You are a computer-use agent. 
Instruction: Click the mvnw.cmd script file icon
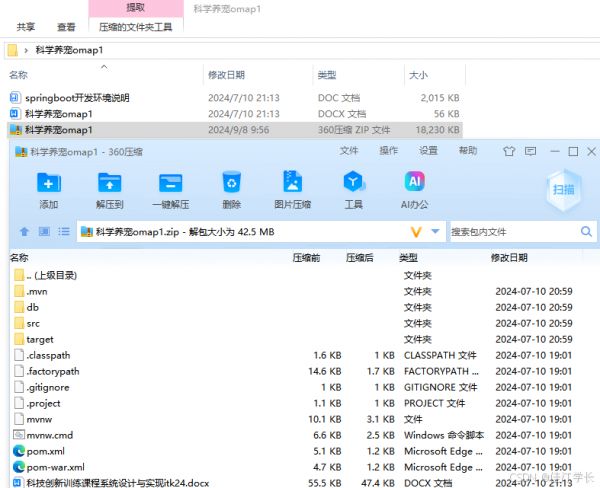[19, 435]
